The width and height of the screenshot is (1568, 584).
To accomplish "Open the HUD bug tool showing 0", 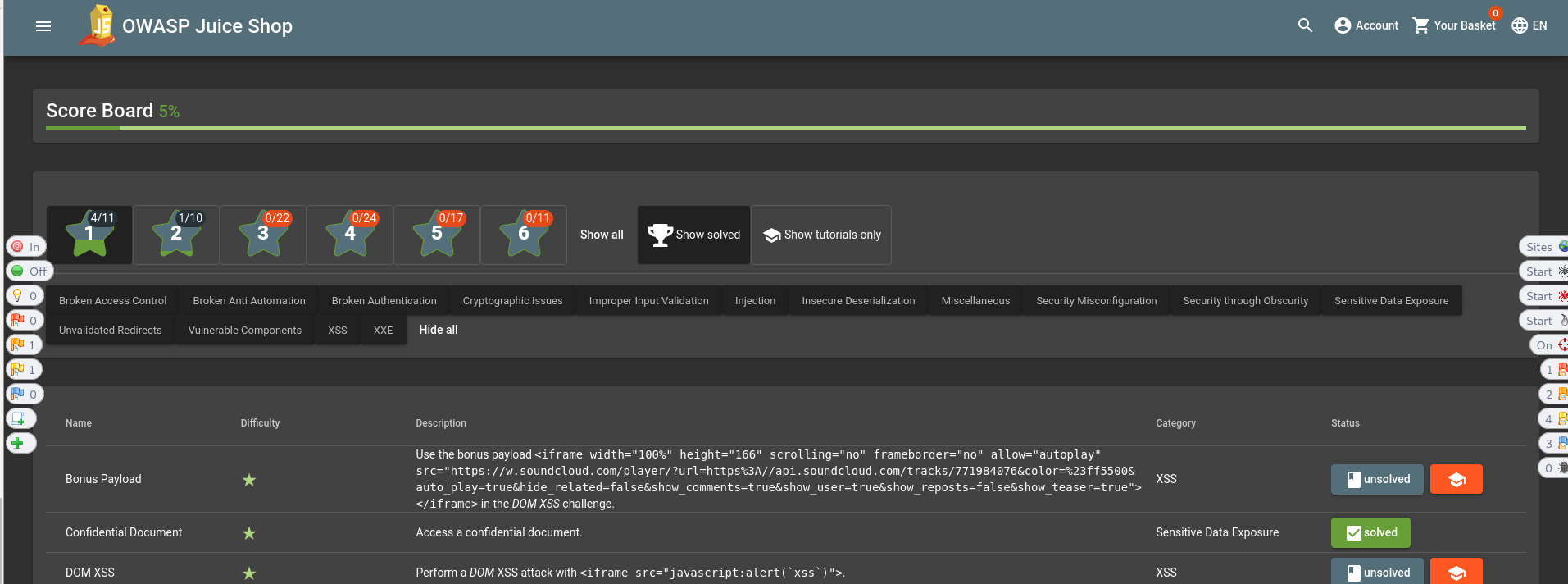I will point(1554,468).
